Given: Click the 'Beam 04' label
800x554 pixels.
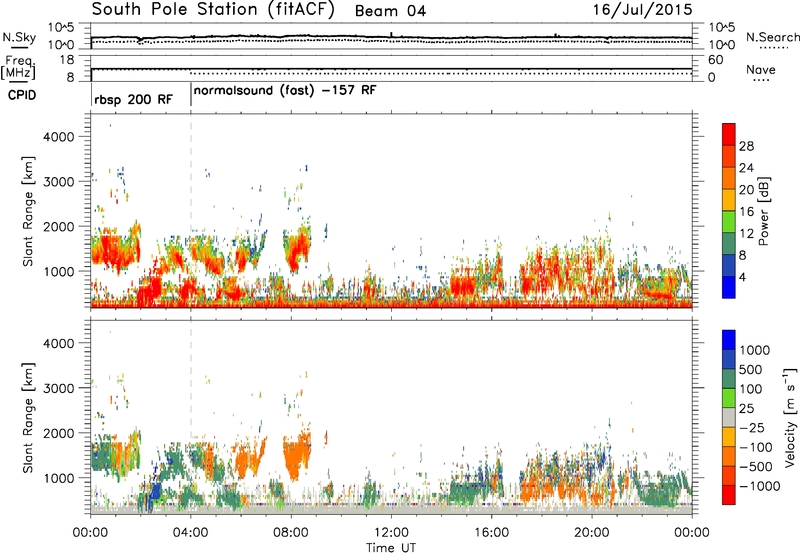Looking at the screenshot, I should click(390, 11).
